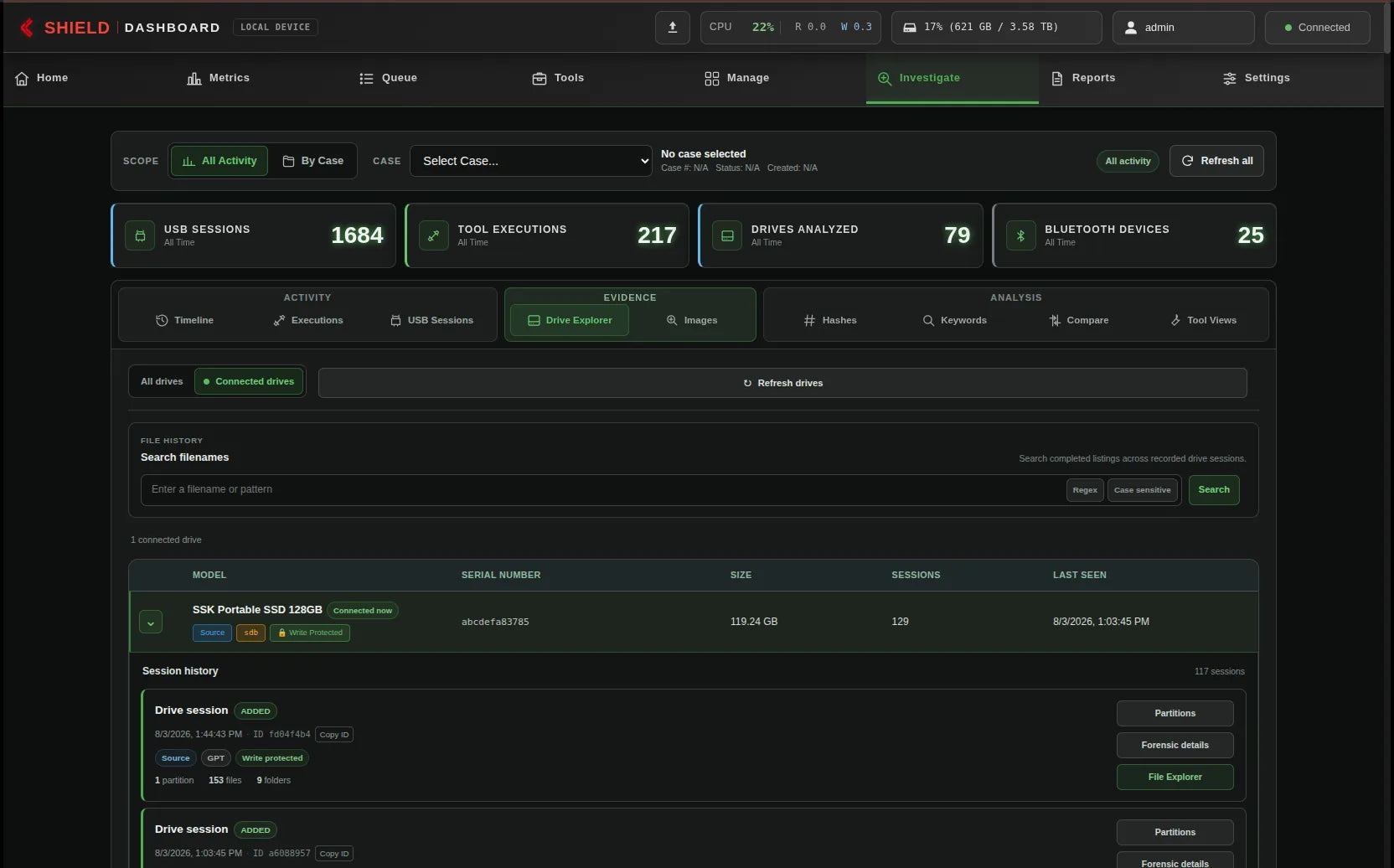This screenshot has height=868, width=1394.
Task: Click the Bluetooth Devices card icon
Action: click(x=1020, y=235)
